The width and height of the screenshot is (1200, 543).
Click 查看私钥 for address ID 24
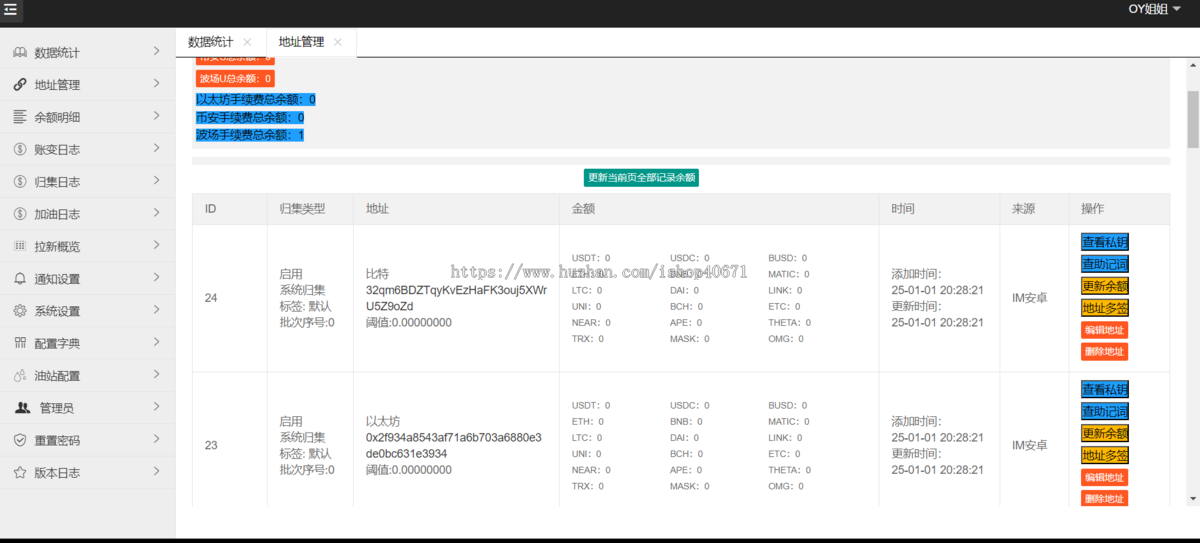pyautogui.click(x=1104, y=242)
